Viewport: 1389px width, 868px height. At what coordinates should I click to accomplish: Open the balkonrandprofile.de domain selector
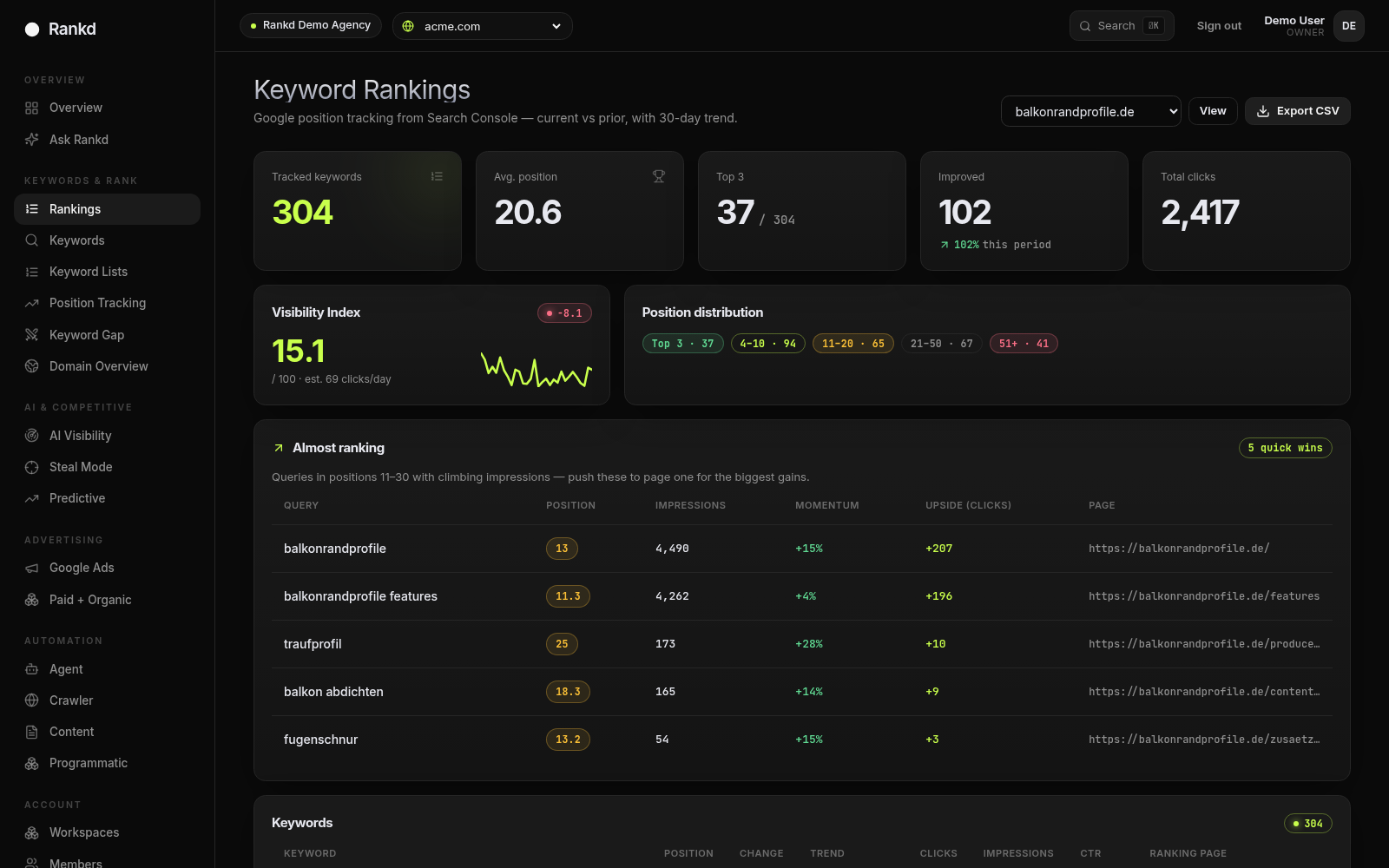click(x=1091, y=111)
